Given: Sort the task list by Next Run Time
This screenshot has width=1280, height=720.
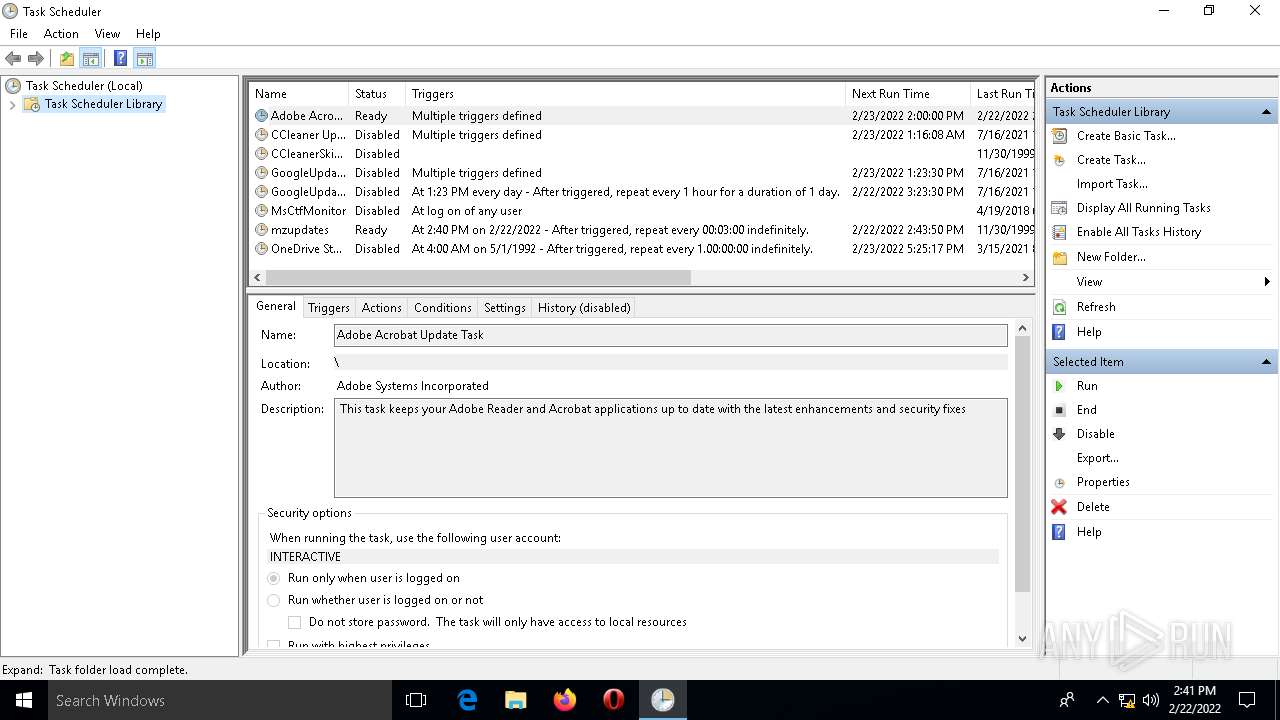Looking at the screenshot, I should click(x=907, y=94).
